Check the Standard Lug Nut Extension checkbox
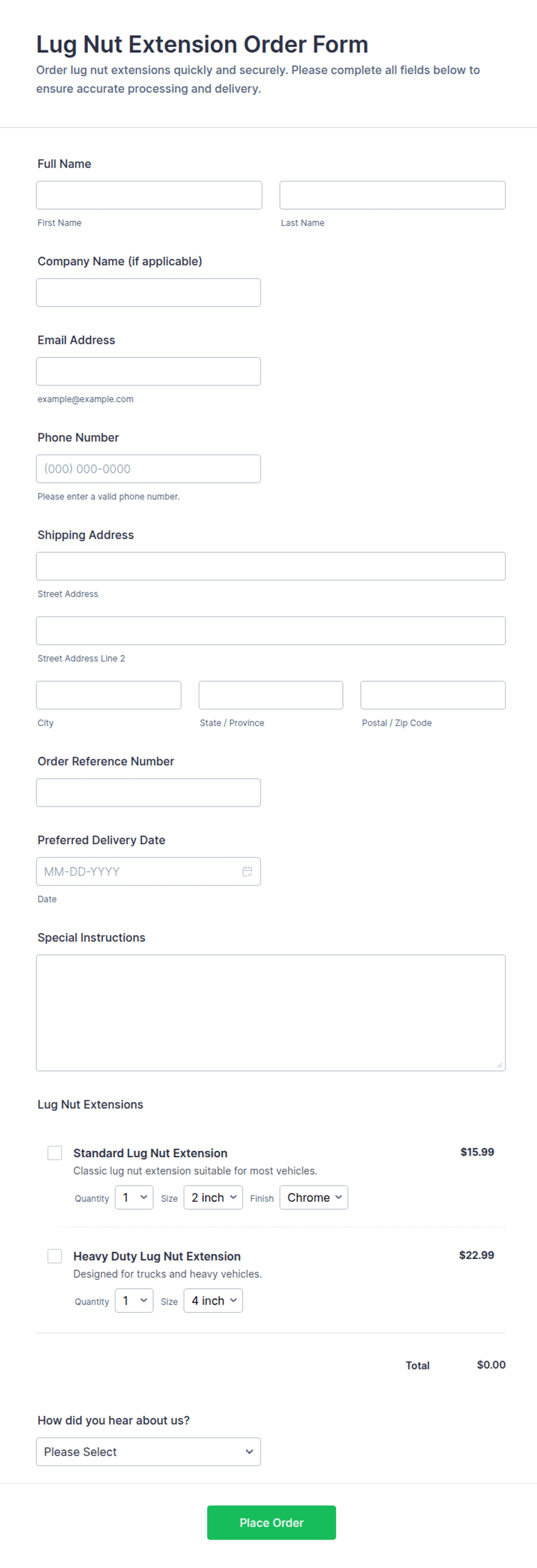The height and width of the screenshot is (1568, 537). pos(55,1152)
